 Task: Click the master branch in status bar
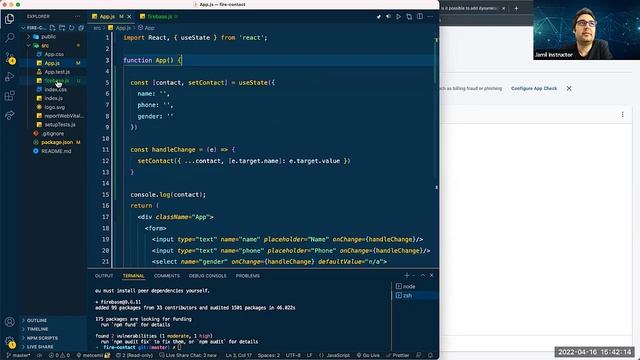(x=18, y=355)
